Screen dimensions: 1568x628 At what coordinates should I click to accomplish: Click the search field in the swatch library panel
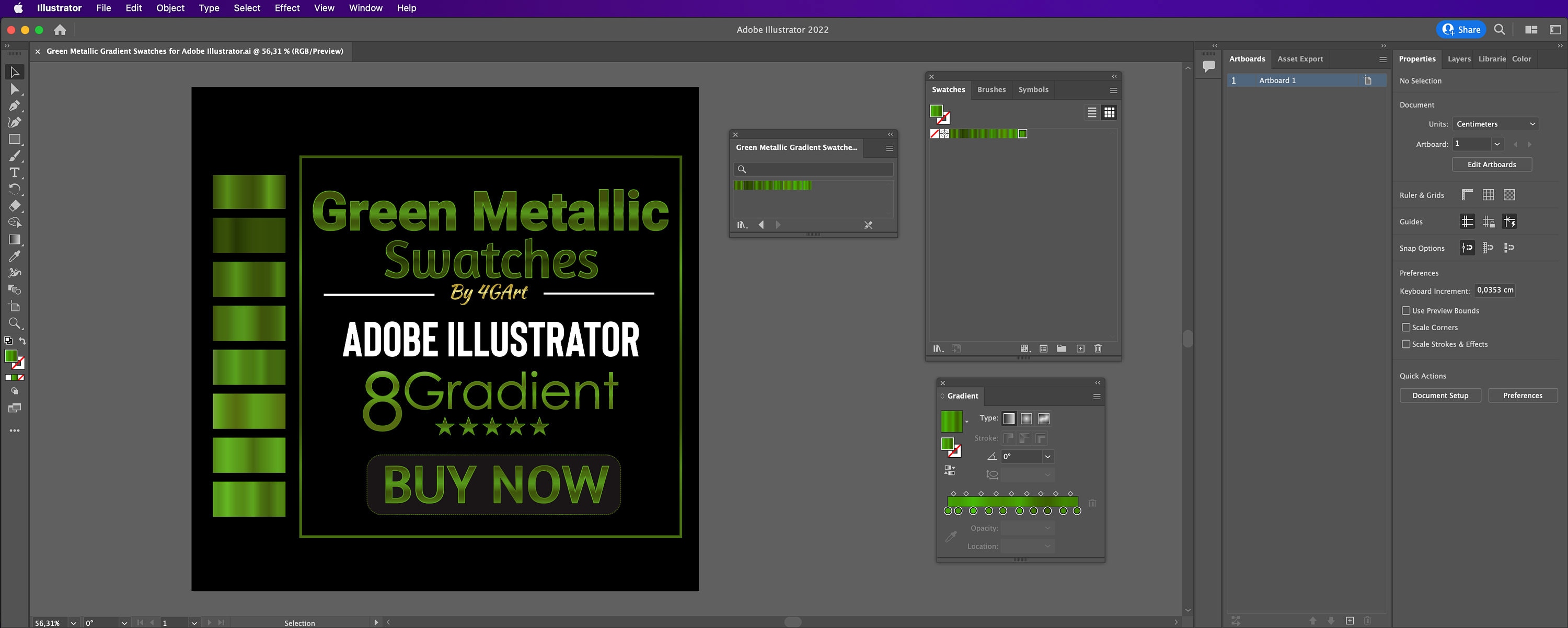coord(813,169)
